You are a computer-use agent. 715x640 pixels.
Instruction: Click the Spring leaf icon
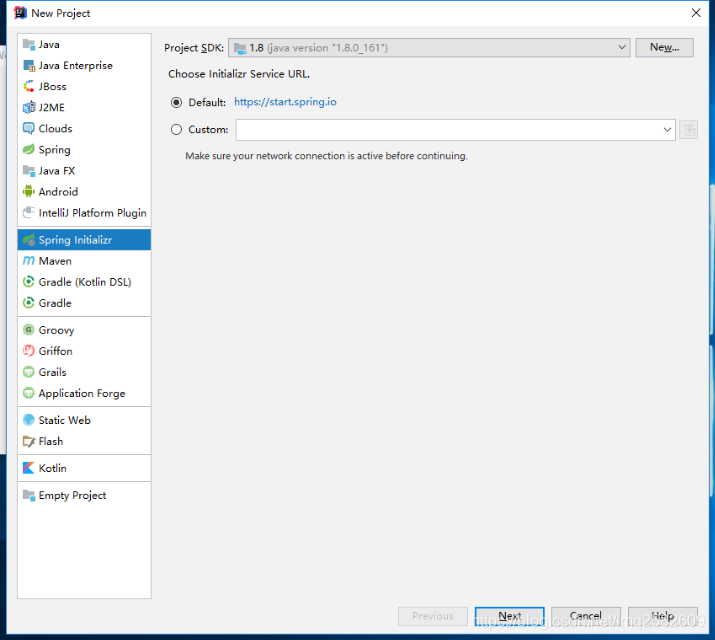point(29,150)
